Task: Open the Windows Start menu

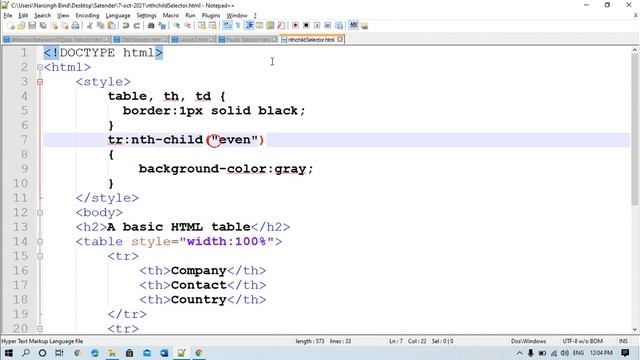Action: coord(8,353)
